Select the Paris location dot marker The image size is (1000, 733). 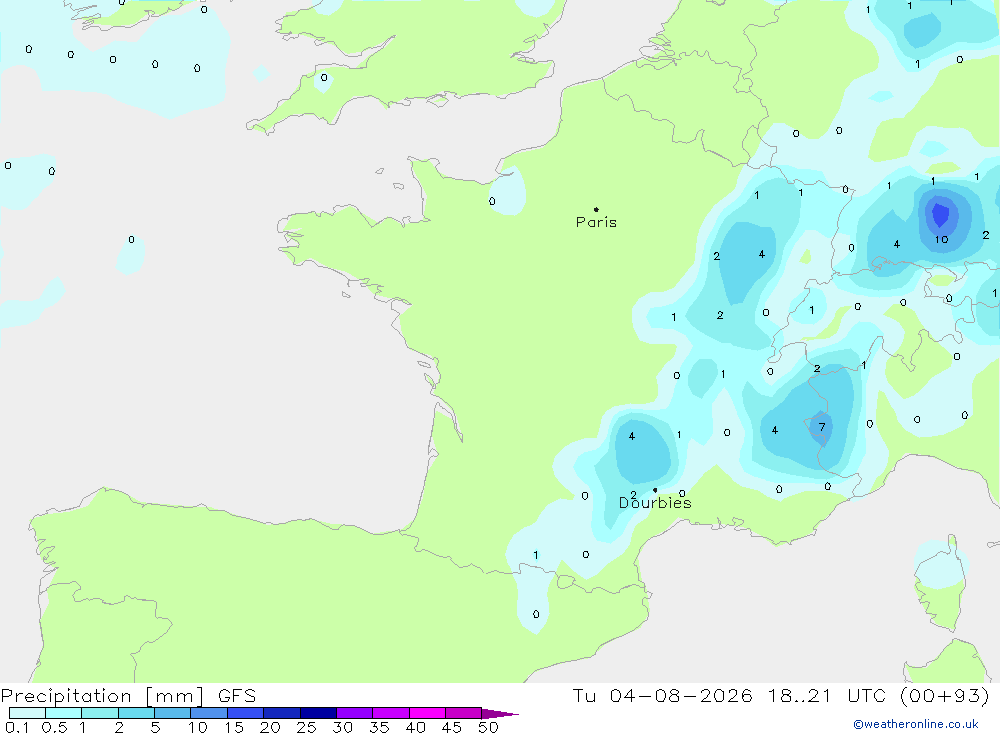[x=596, y=209]
